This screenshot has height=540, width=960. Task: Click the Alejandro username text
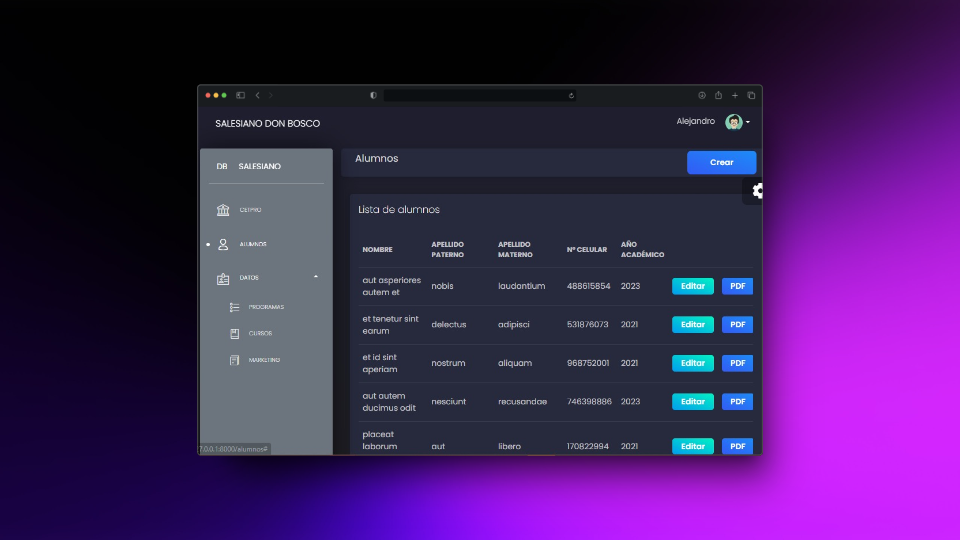tap(696, 121)
